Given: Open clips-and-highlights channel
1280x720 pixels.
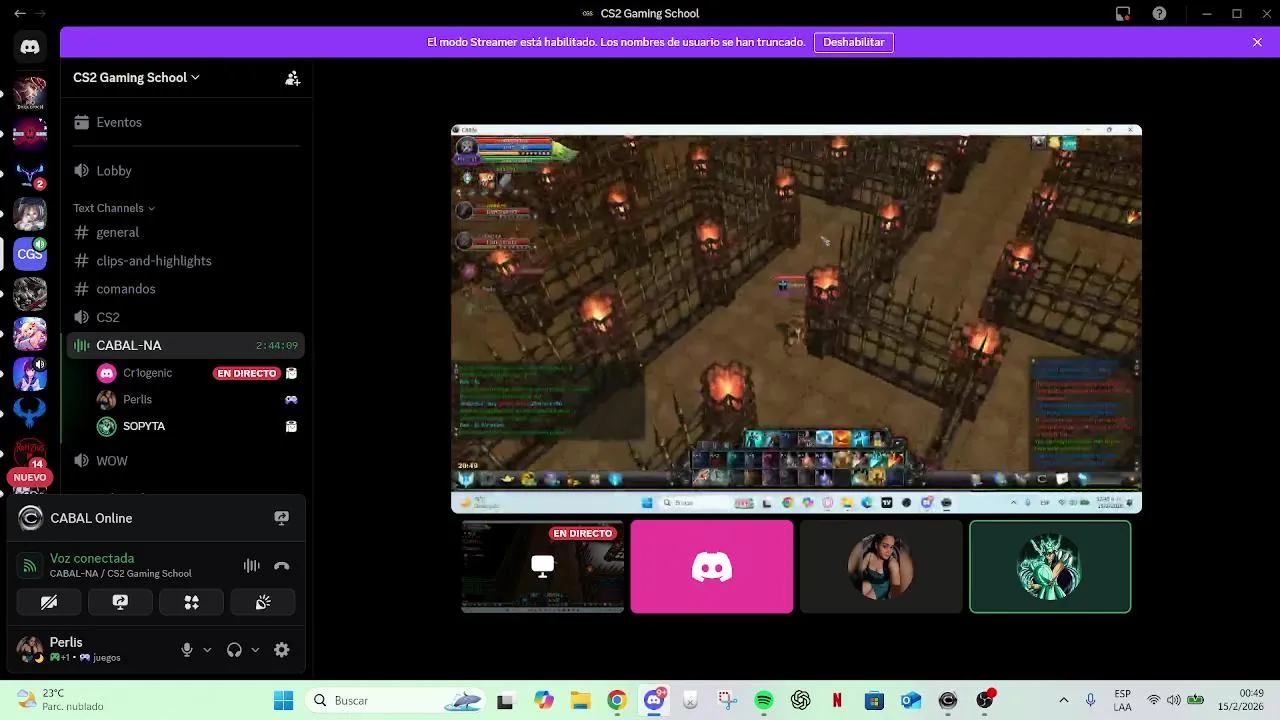Looking at the screenshot, I should point(186,261).
